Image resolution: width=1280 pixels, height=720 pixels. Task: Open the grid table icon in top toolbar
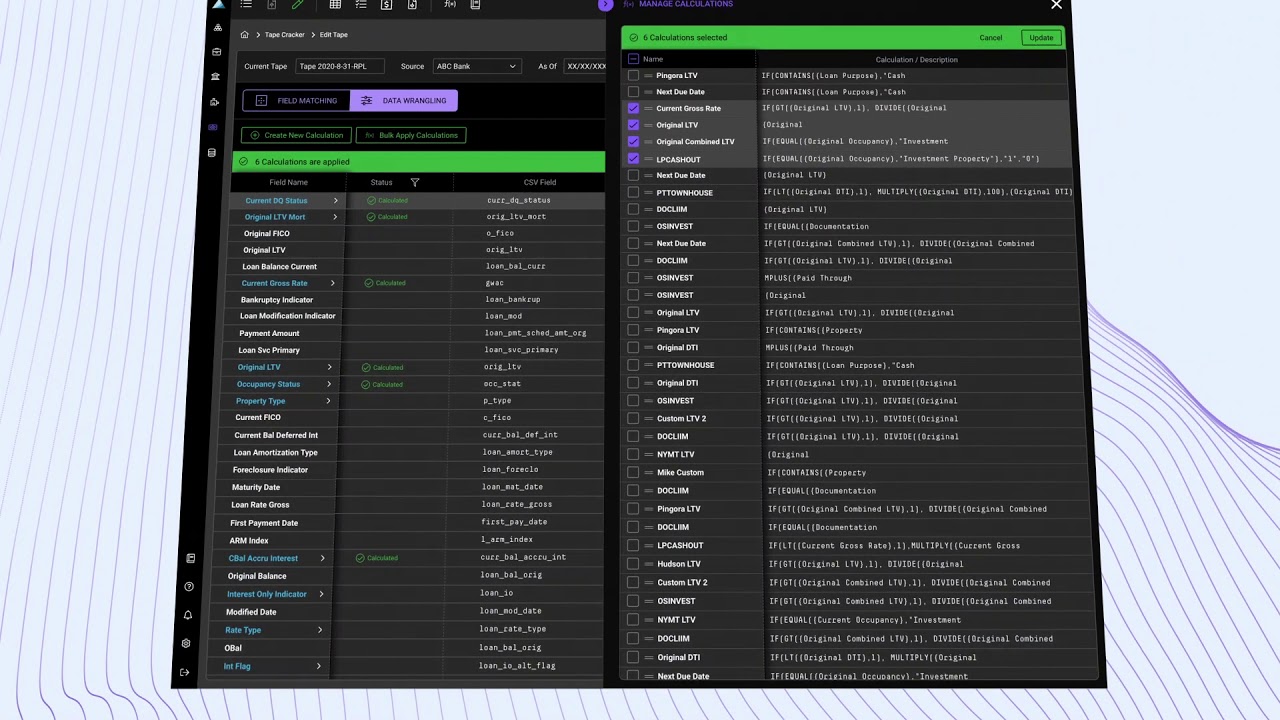pos(335,5)
